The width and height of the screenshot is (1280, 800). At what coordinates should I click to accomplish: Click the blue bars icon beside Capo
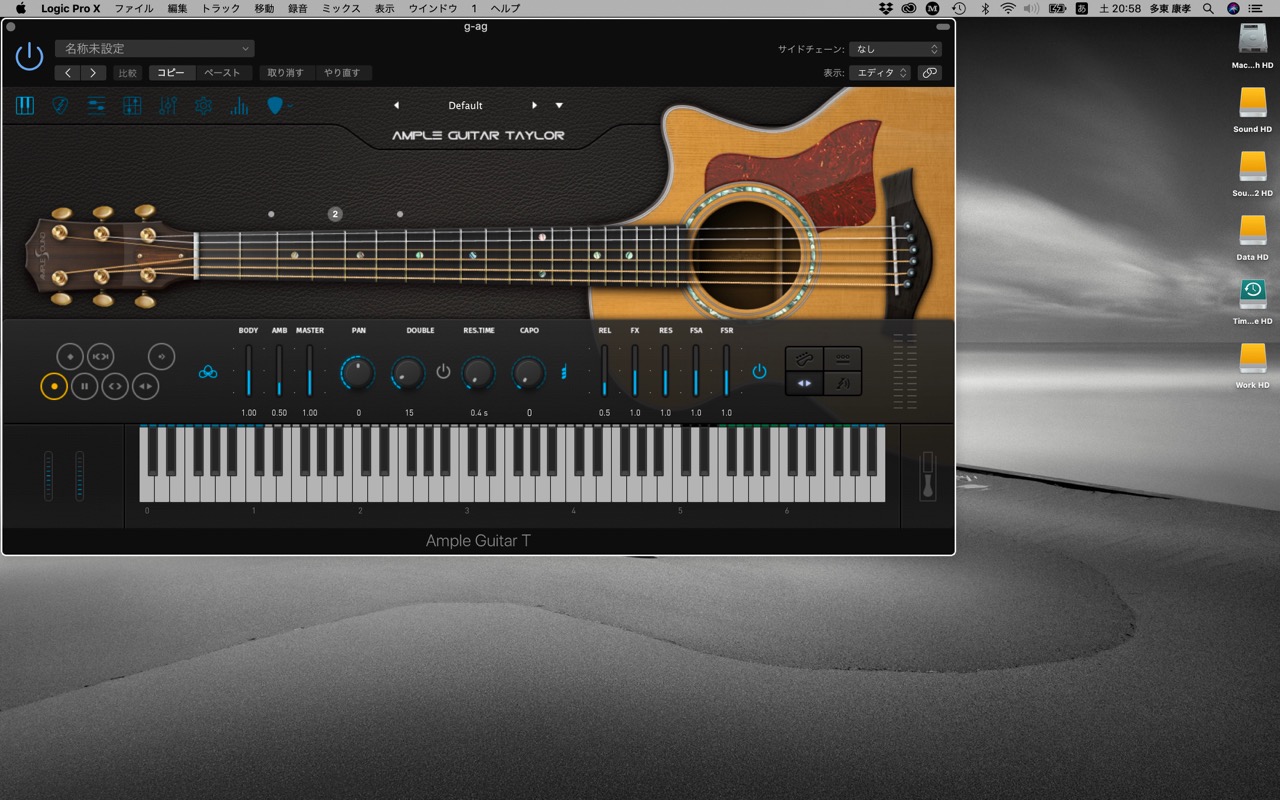[564, 372]
